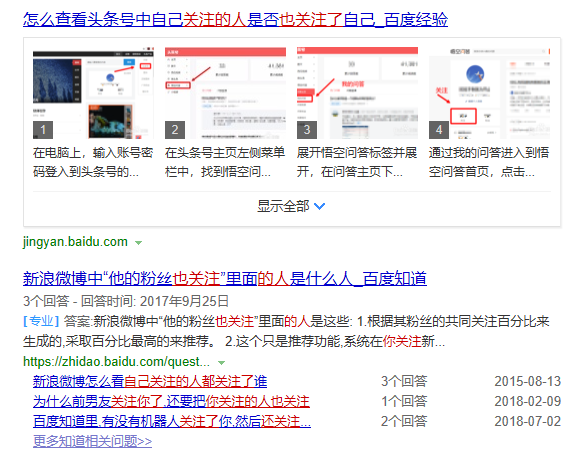The image size is (579, 453).
Task: Open 新浪微博中他的粉丝也关注 百度知道 result
Action: pos(225,279)
